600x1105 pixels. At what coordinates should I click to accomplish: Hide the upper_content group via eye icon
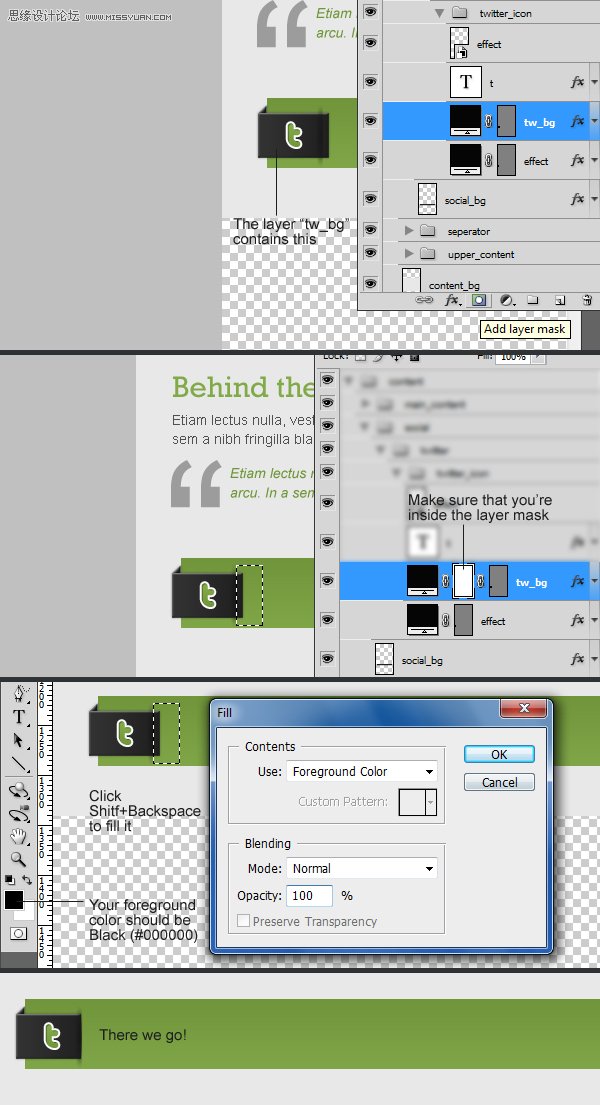[369, 254]
